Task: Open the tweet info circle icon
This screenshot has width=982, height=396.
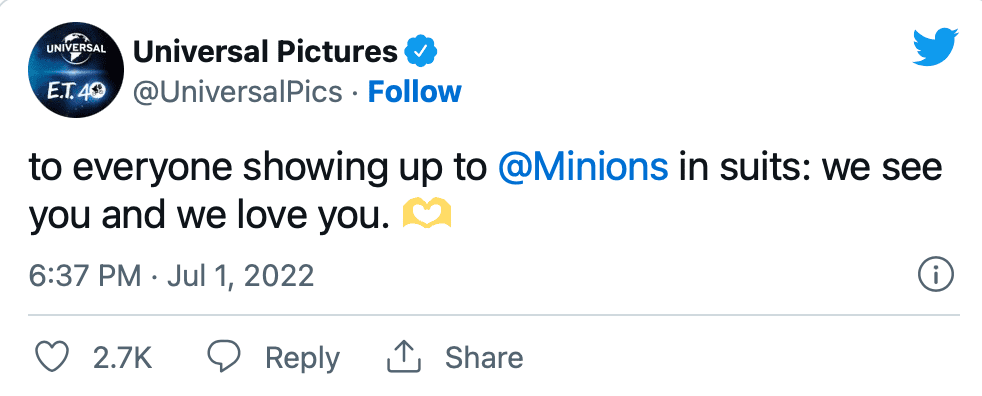Action: click(936, 275)
